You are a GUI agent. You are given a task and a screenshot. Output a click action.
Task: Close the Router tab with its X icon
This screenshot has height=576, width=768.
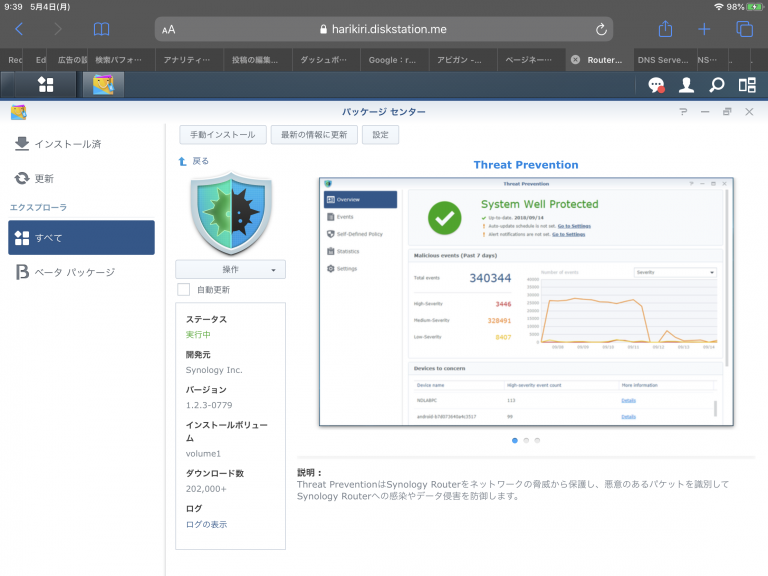pyautogui.click(x=576, y=60)
